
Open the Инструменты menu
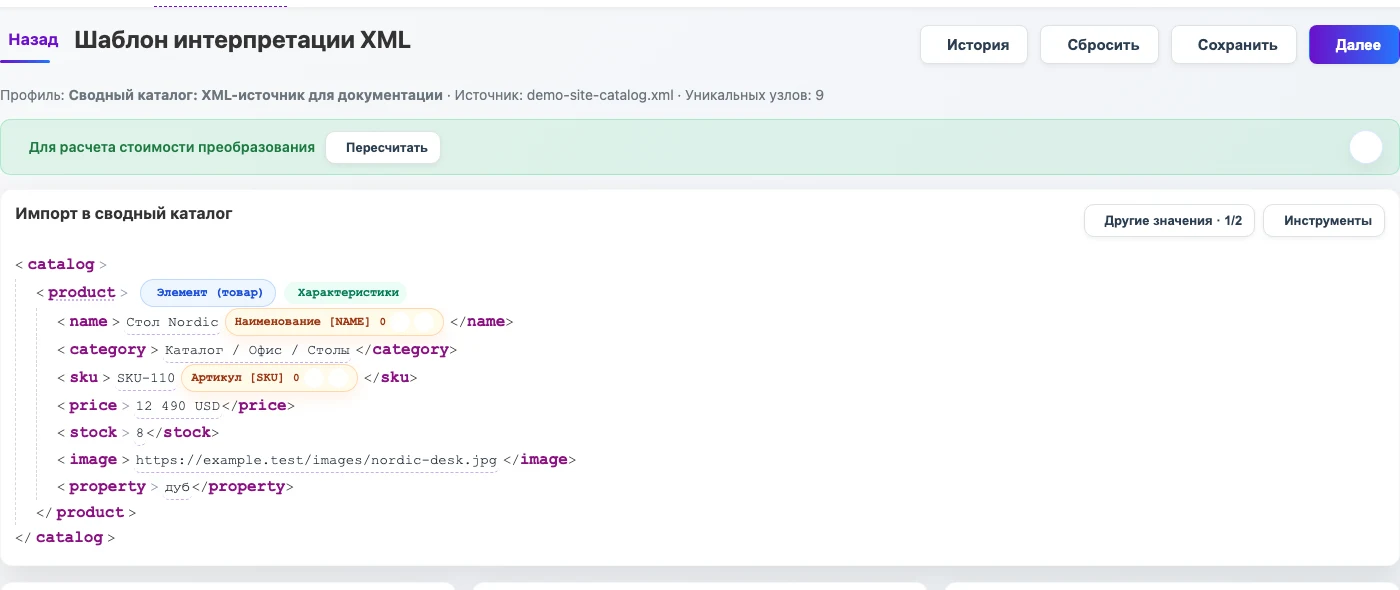tap(1324, 221)
